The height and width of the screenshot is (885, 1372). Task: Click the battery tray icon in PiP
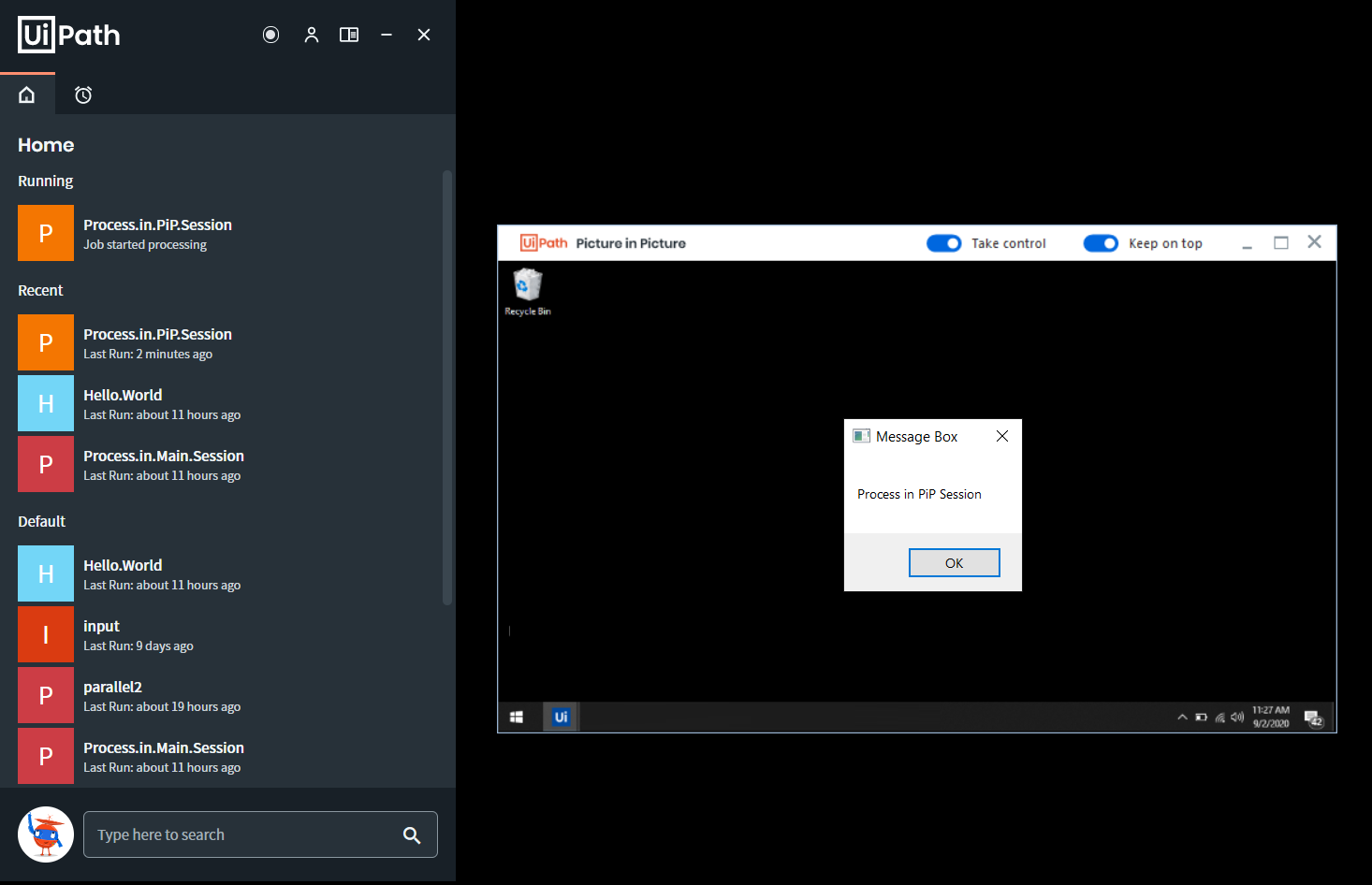[1202, 718]
